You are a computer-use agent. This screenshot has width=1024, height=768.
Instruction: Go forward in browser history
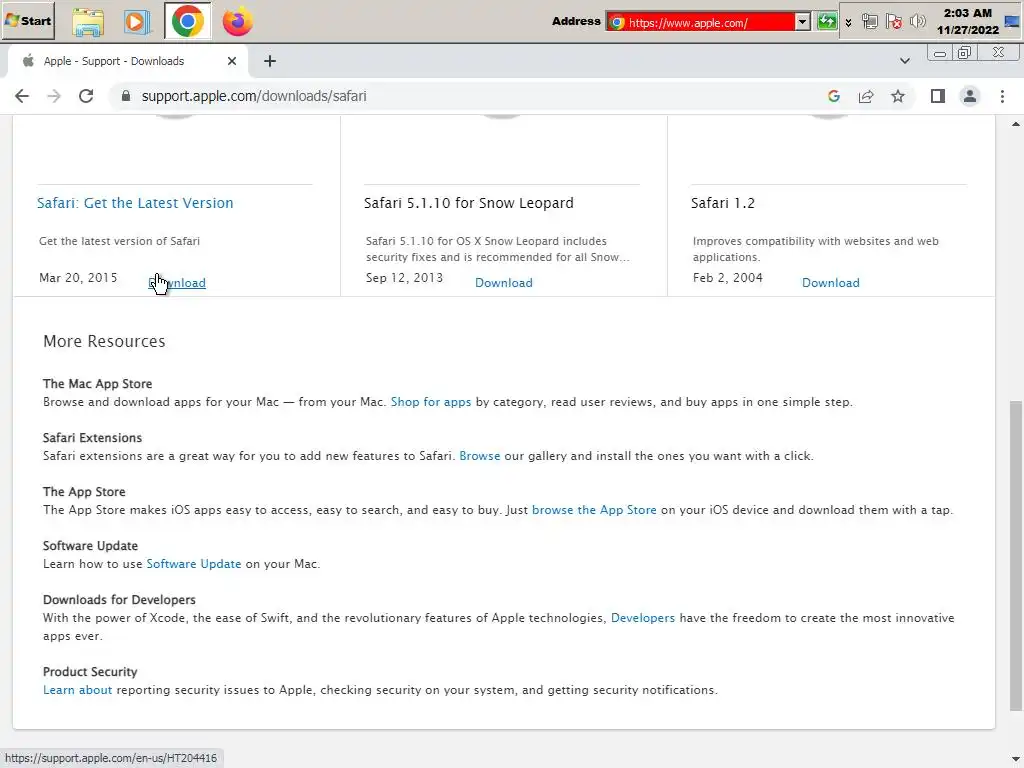(54, 96)
